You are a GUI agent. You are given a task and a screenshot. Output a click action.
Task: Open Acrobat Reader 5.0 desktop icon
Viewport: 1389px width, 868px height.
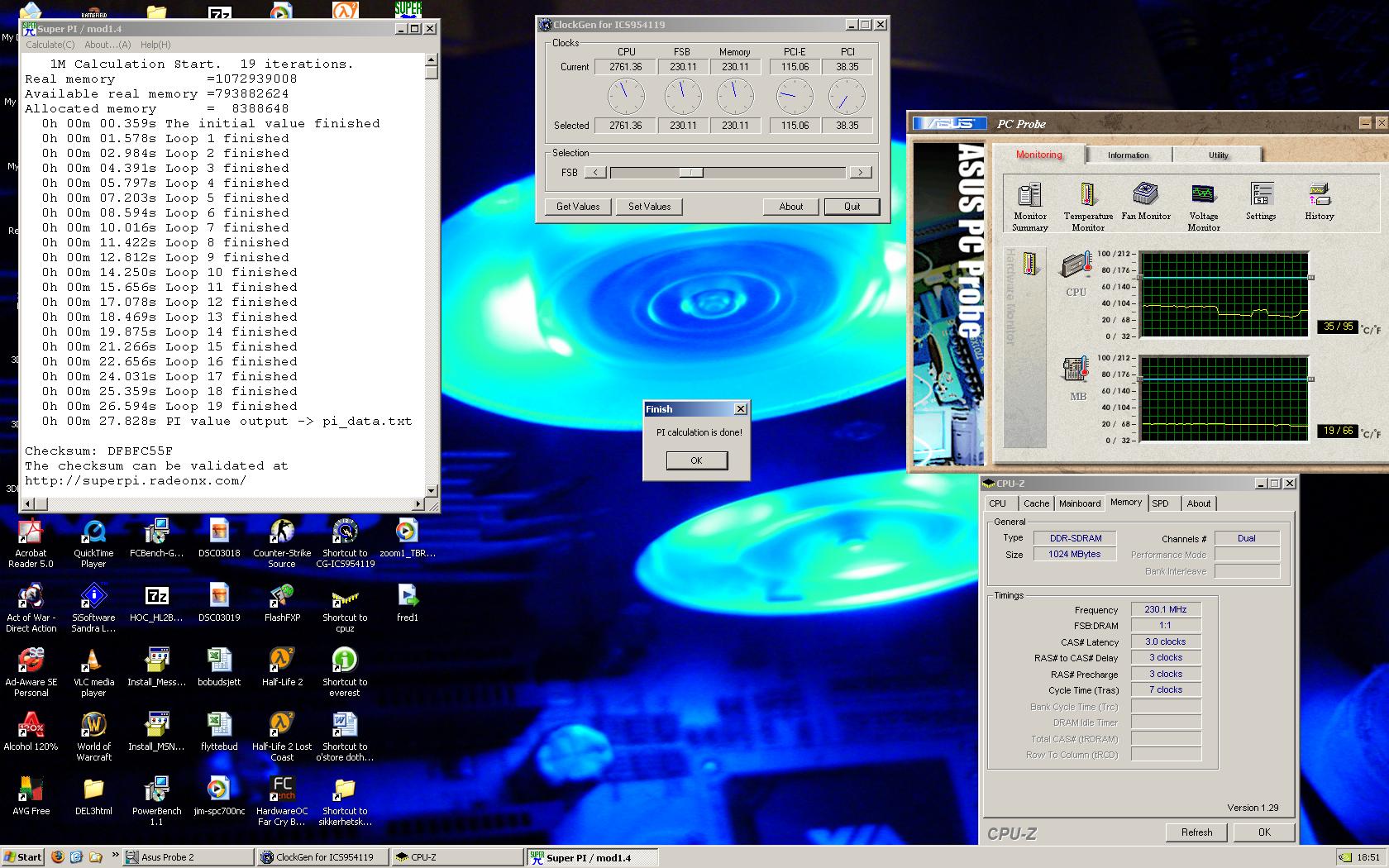pos(31,543)
